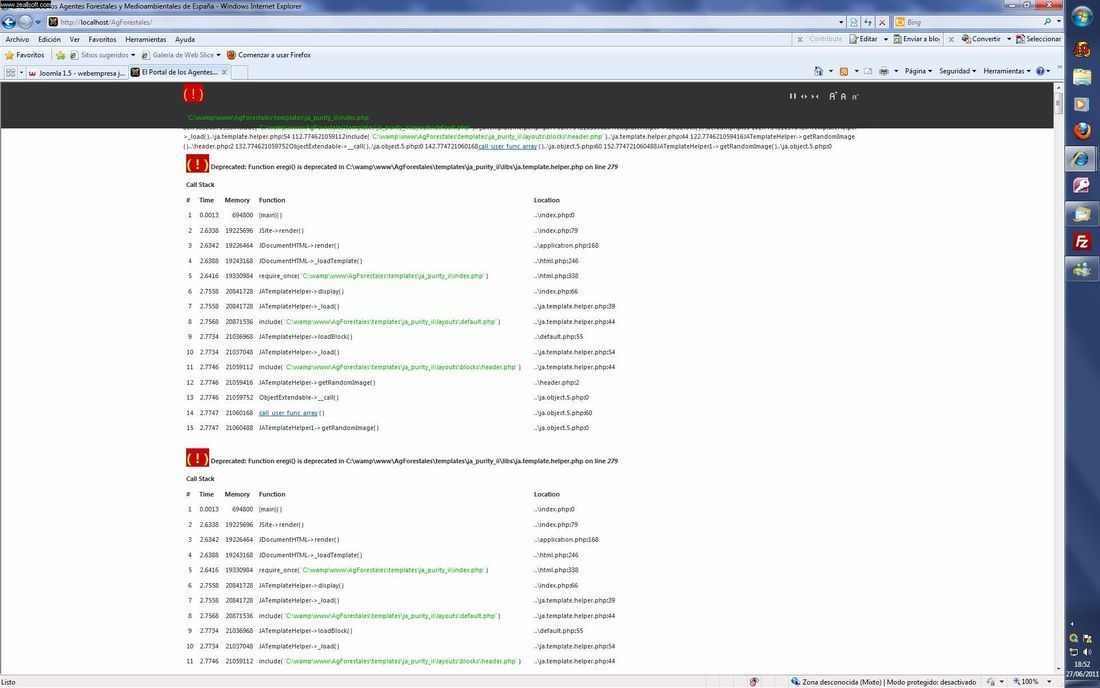Expand the address bar history dropdown
Screen dimensions: 1100x688
(841, 22)
